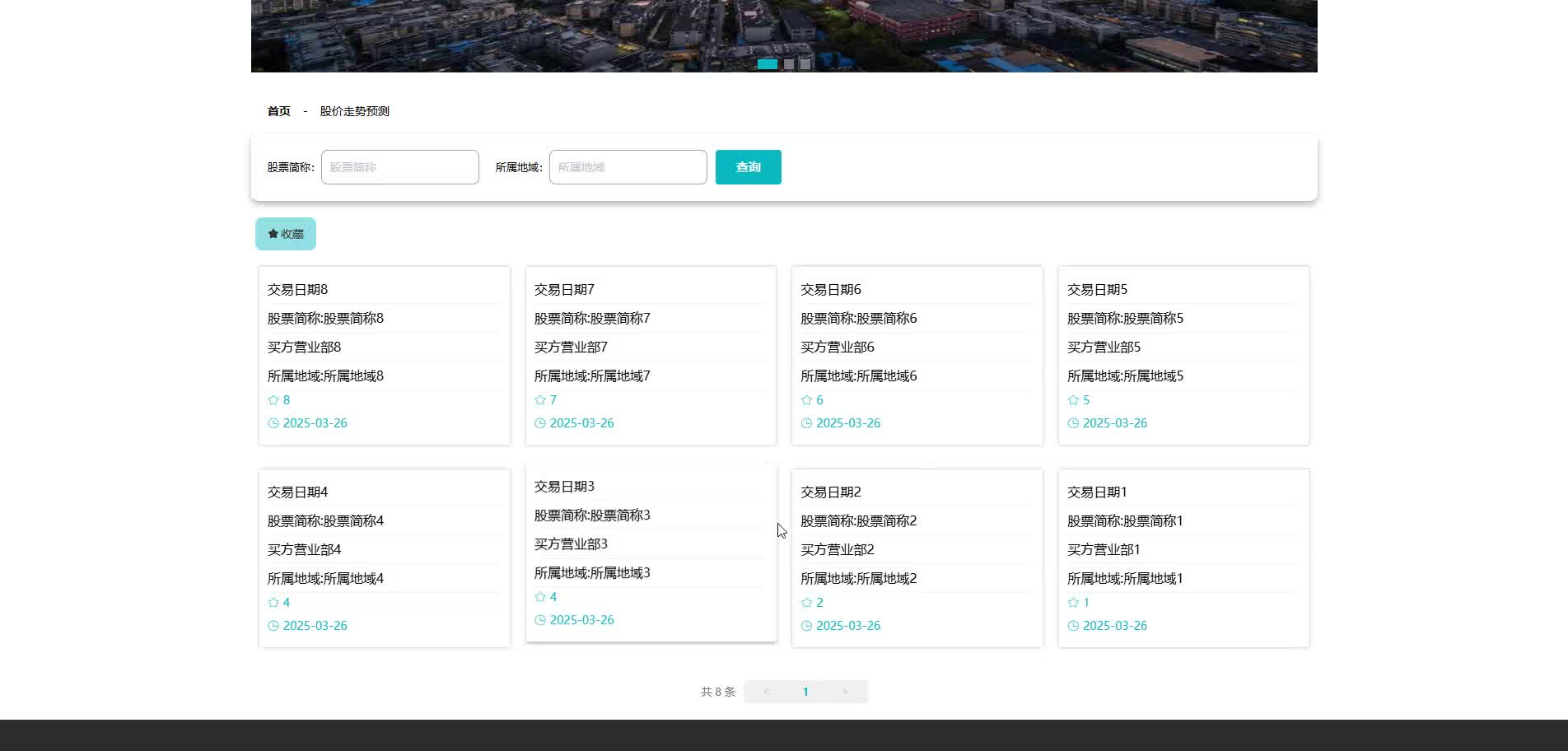Click the 收藏 favorites button
This screenshot has width=1568, height=751.
286,234
